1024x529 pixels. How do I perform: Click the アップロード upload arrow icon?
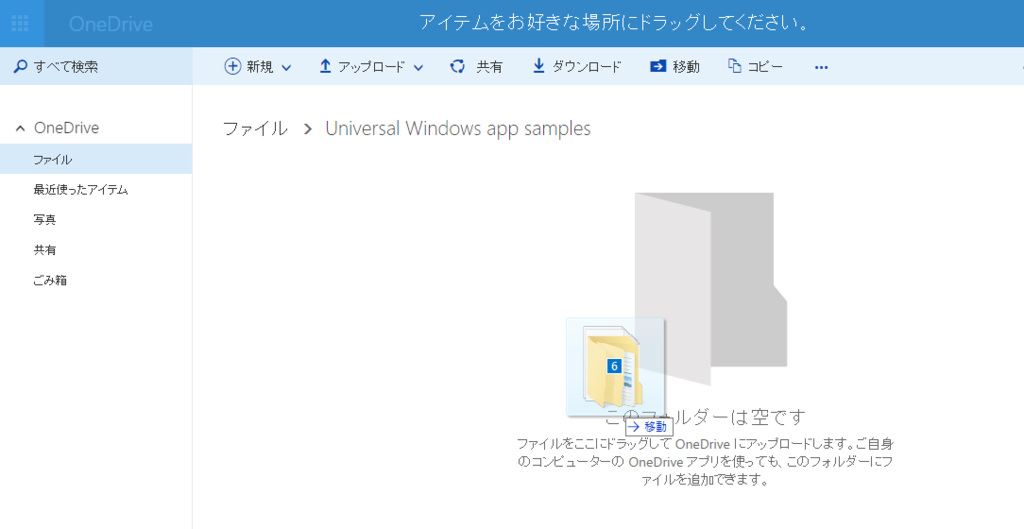[x=325, y=66]
